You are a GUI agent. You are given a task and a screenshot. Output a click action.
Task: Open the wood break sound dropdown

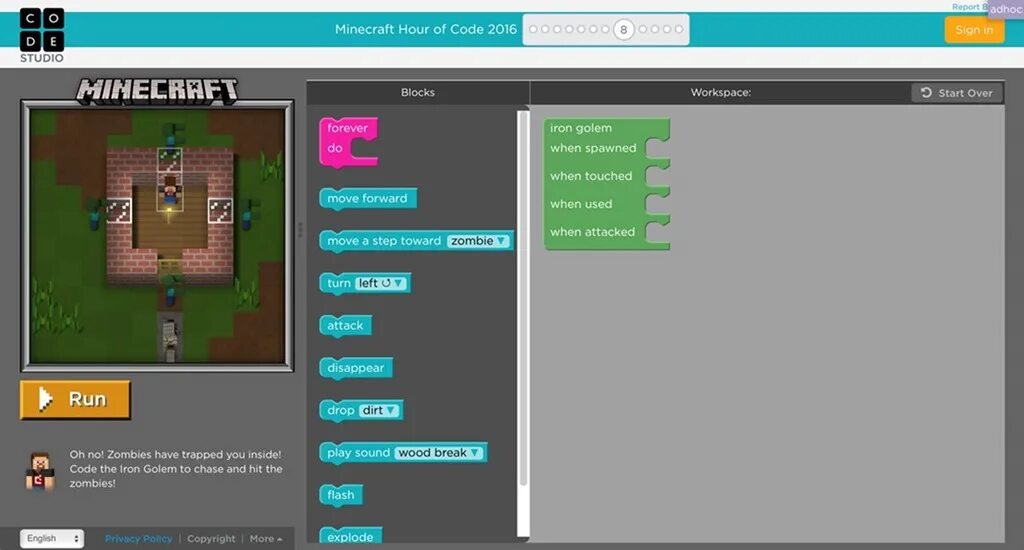tap(439, 453)
